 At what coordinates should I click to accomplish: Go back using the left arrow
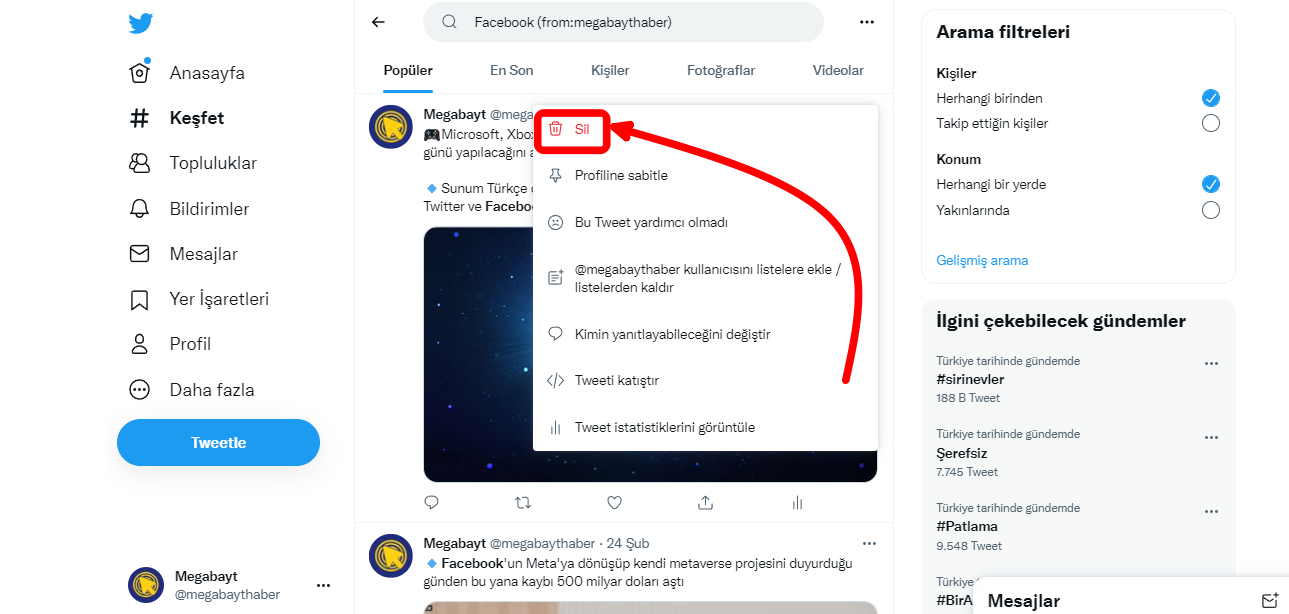tap(378, 22)
